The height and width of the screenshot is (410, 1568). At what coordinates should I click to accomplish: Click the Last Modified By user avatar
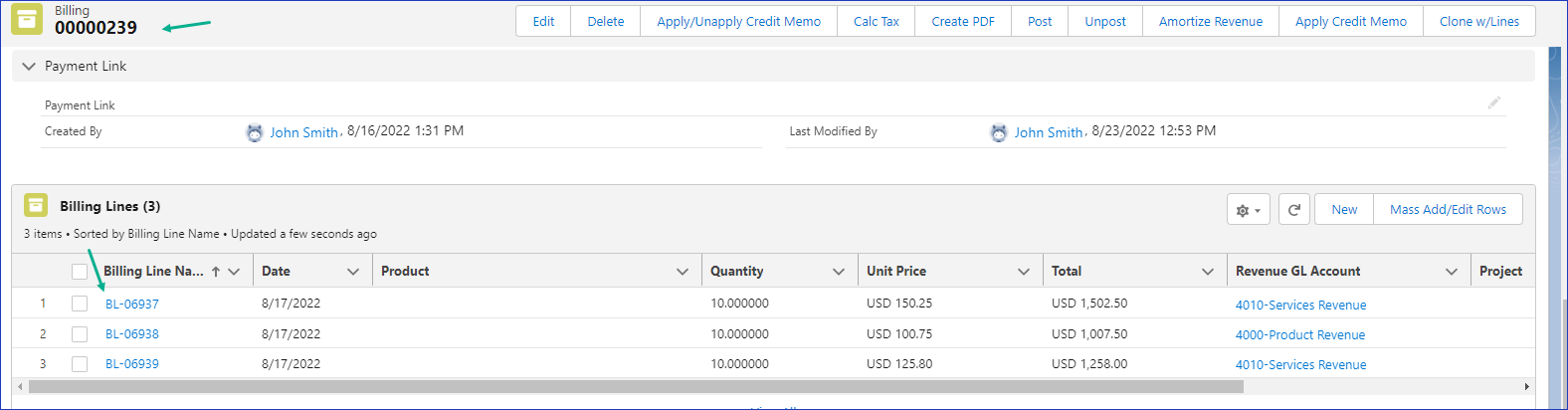click(x=999, y=132)
